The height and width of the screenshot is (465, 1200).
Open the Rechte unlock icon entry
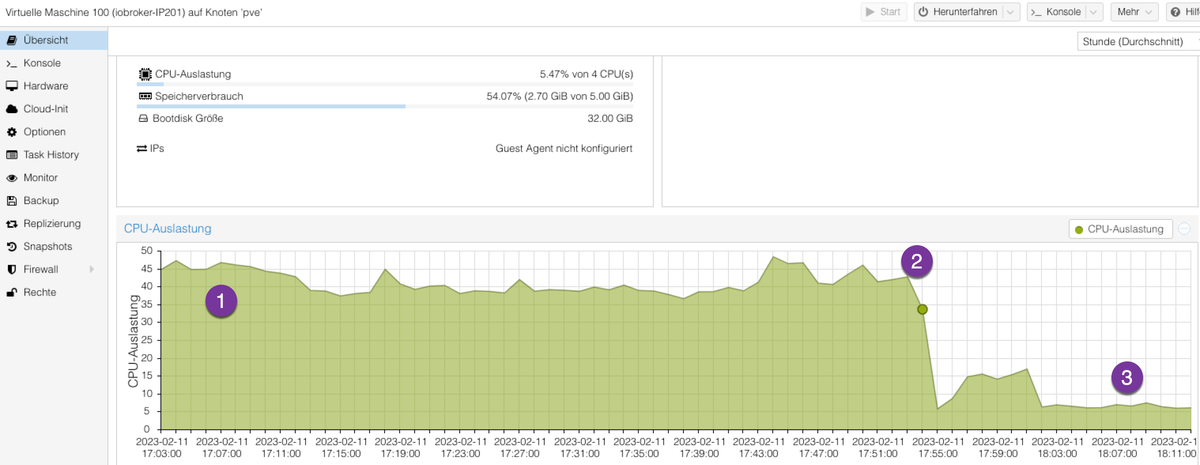coord(12,293)
